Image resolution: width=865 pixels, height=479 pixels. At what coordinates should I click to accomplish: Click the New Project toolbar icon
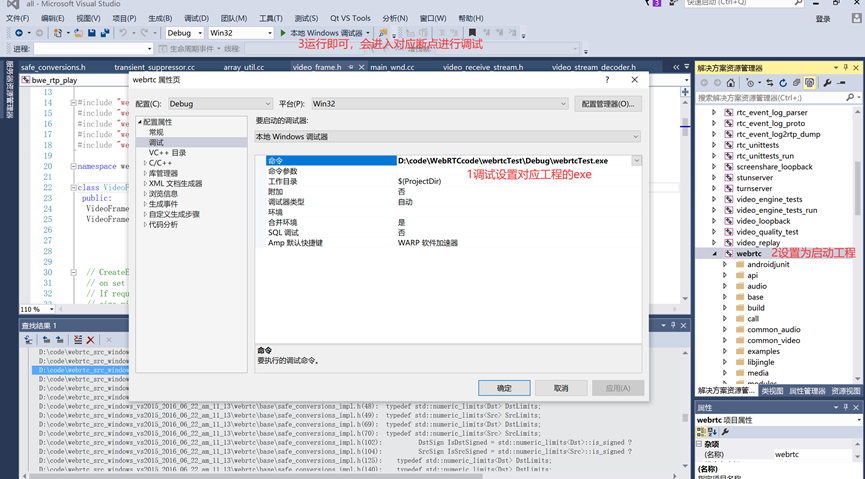click(x=57, y=33)
